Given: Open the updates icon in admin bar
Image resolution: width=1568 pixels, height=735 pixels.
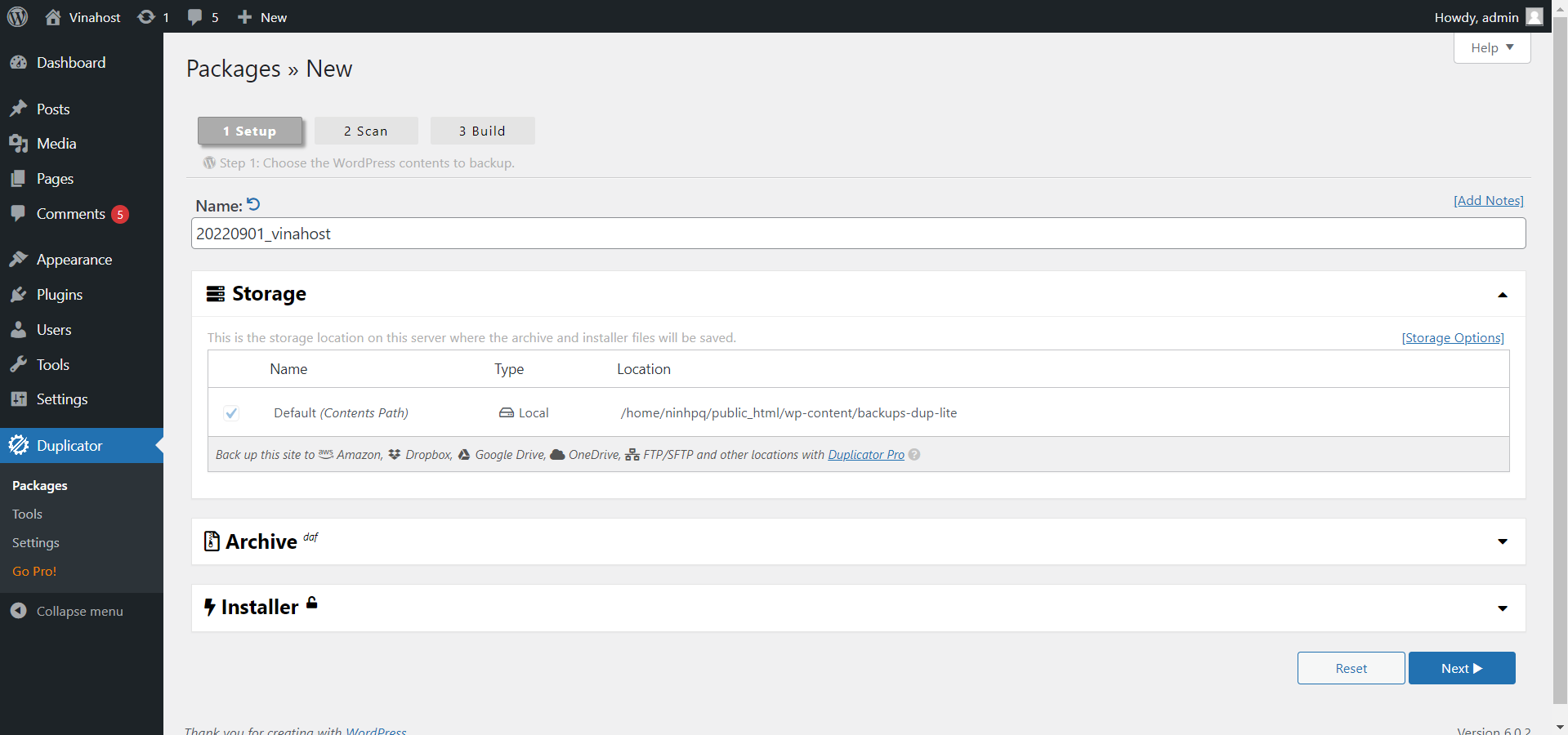Looking at the screenshot, I should [146, 17].
